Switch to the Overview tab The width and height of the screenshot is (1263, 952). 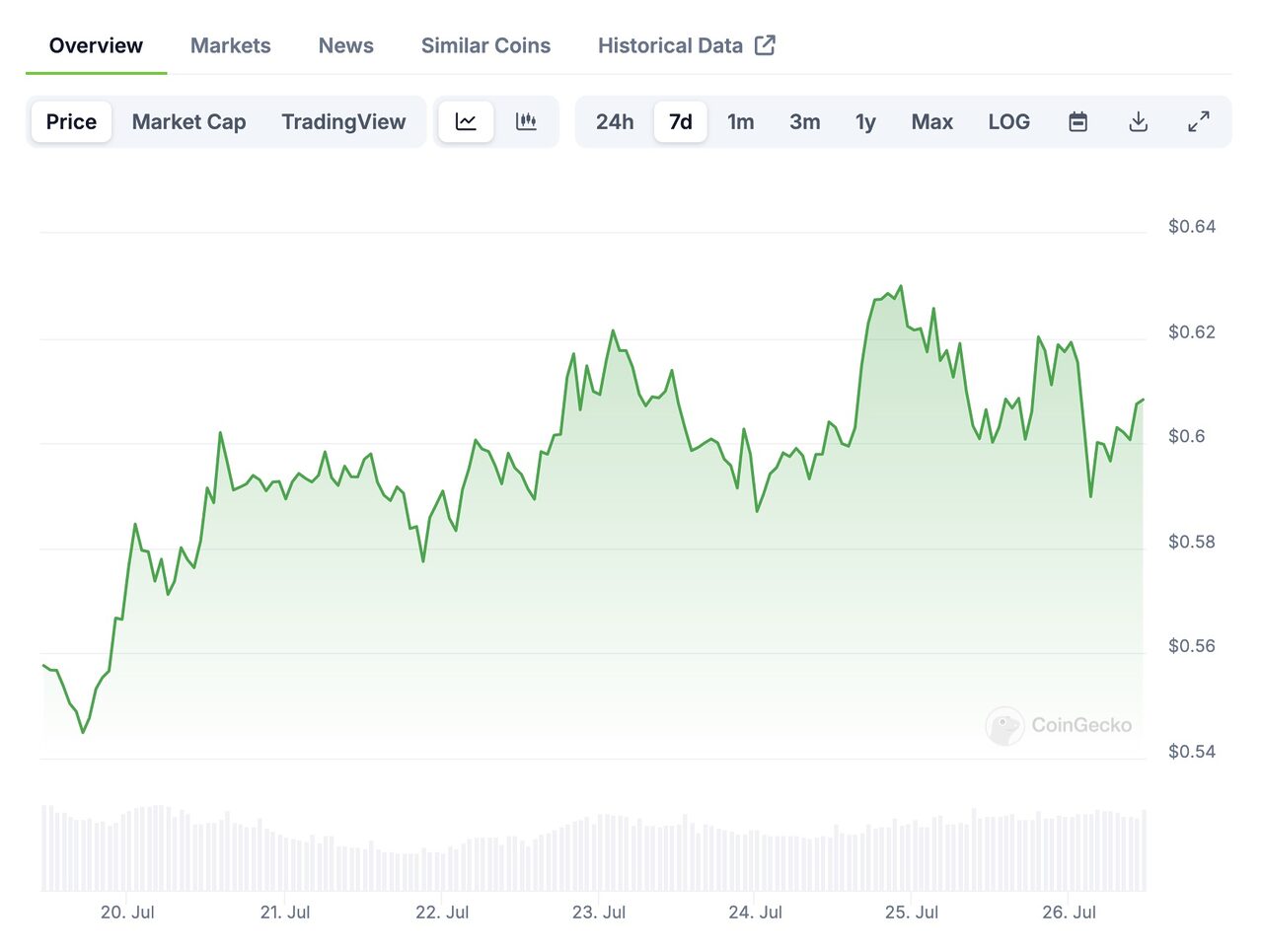coord(96,45)
